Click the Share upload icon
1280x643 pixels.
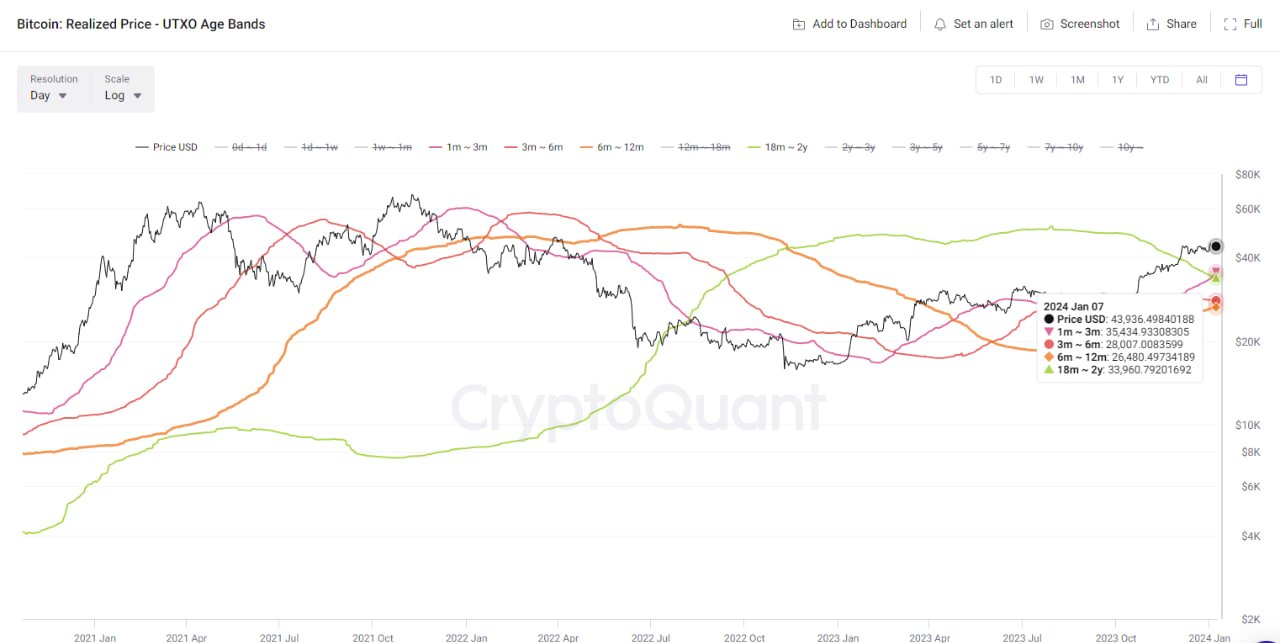click(1155, 23)
